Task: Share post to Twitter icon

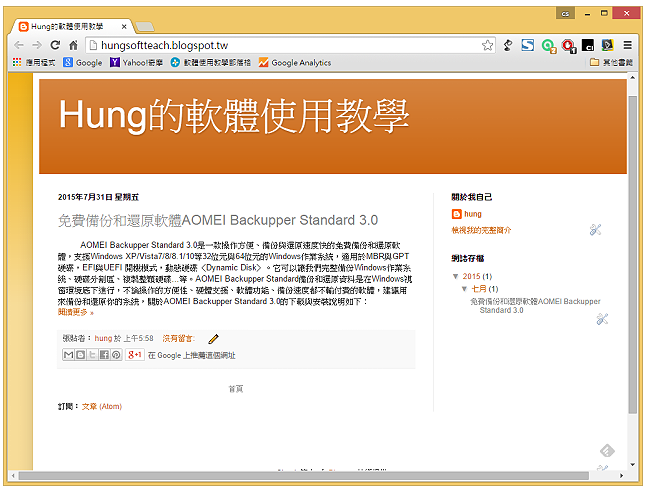Action: pyautogui.click(x=93, y=355)
